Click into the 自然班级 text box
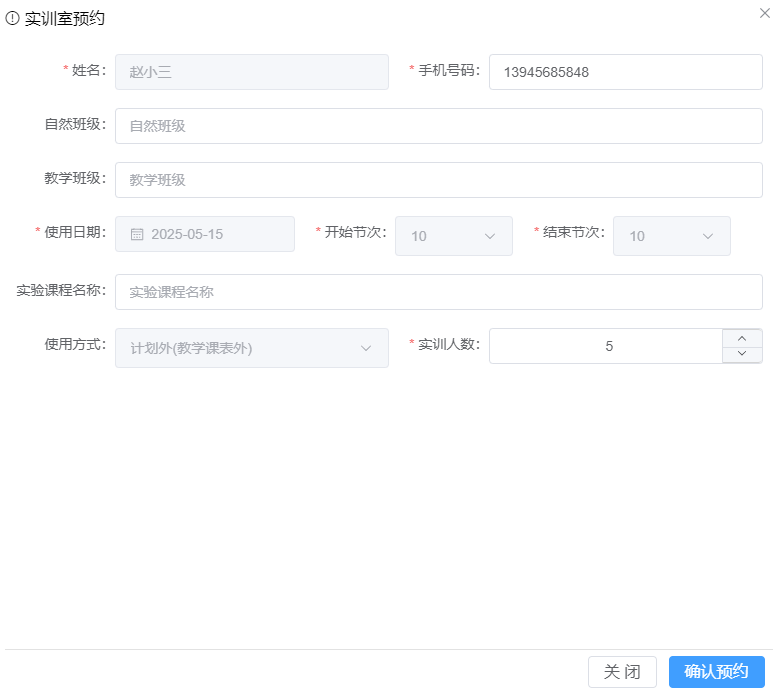 438,126
